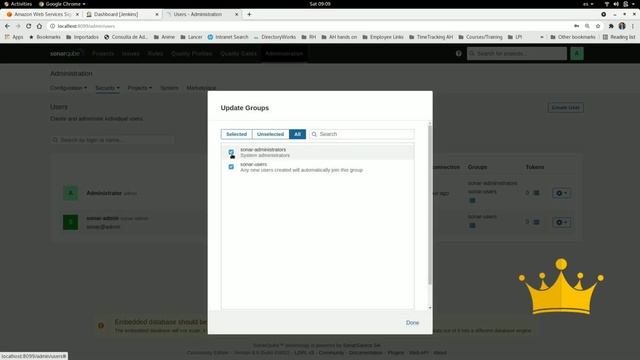
Task: Open the Quality Profiles page
Action: tap(191, 53)
